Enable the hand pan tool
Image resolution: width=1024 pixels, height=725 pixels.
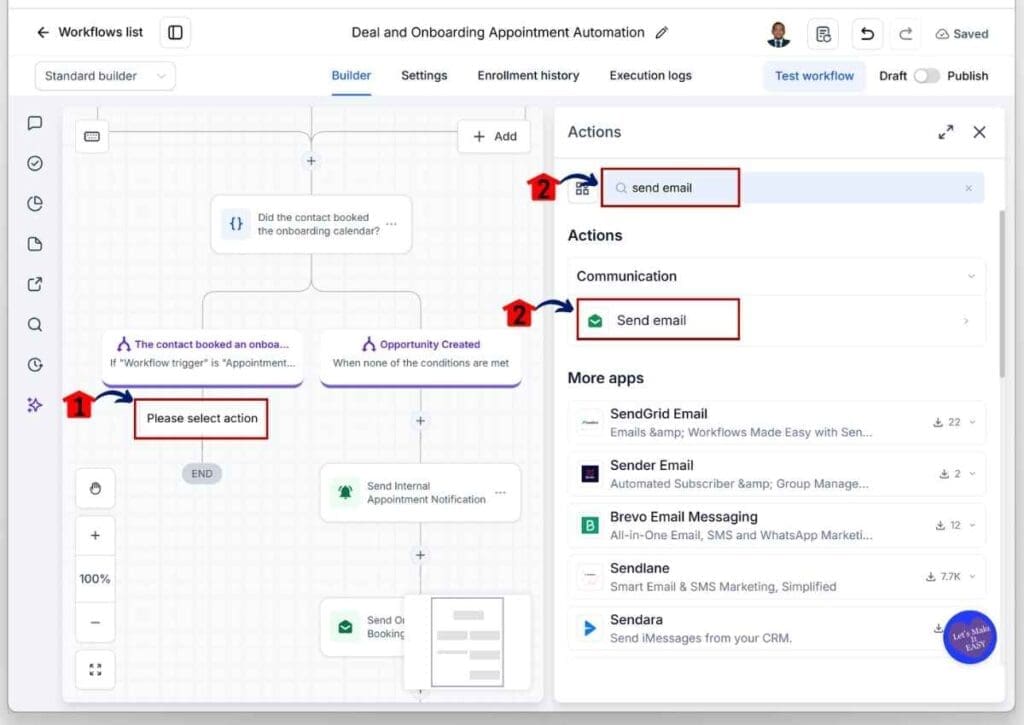(x=95, y=489)
